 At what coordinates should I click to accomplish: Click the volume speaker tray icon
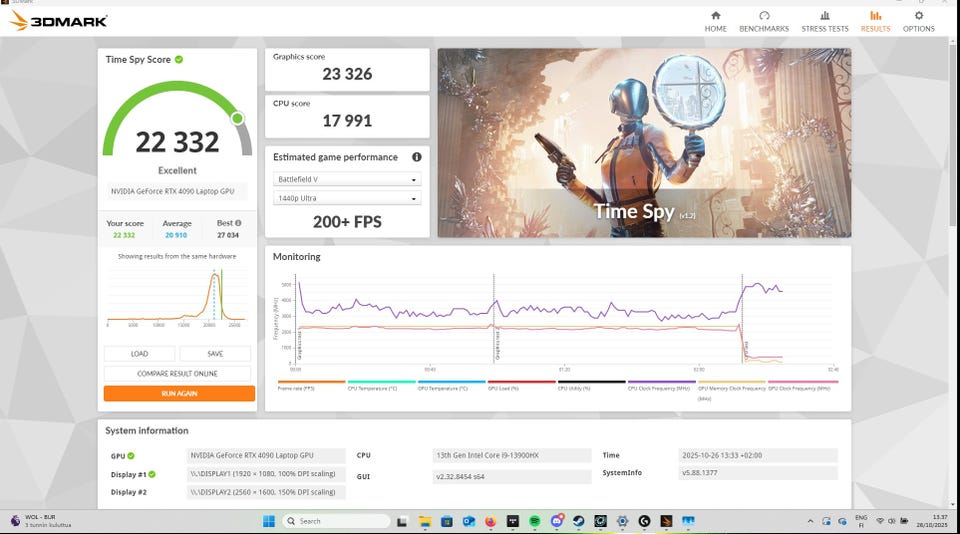click(891, 521)
